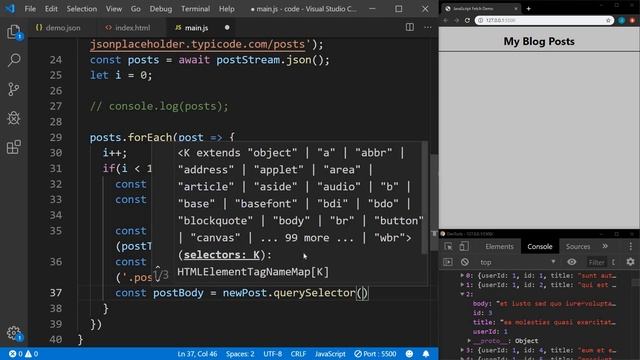This screenshot has width=640, height=360.
Task: Expand console object entry 3
Action: [x=462, y=350]
